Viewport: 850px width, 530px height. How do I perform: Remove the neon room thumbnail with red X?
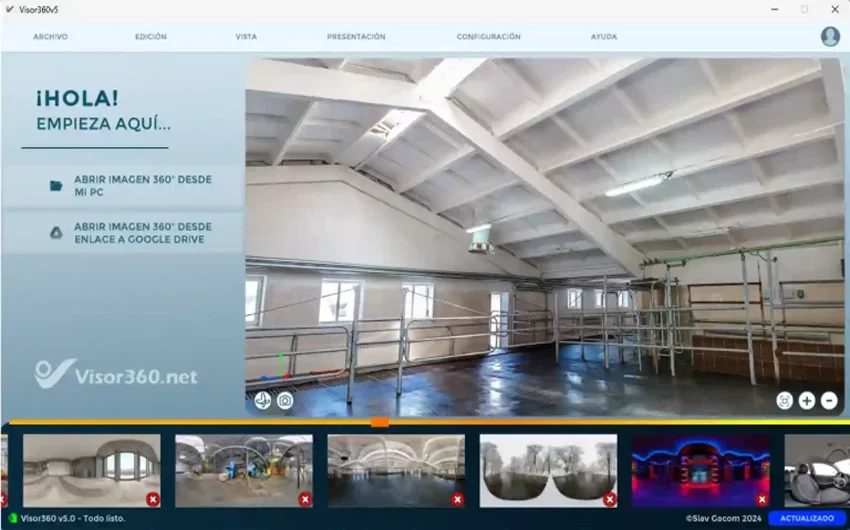(762, 499)
